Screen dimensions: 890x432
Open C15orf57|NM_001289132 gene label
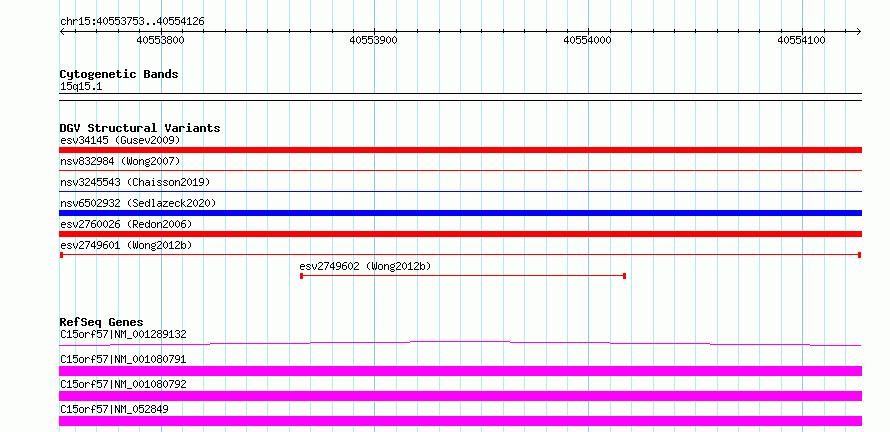(123, 334)
